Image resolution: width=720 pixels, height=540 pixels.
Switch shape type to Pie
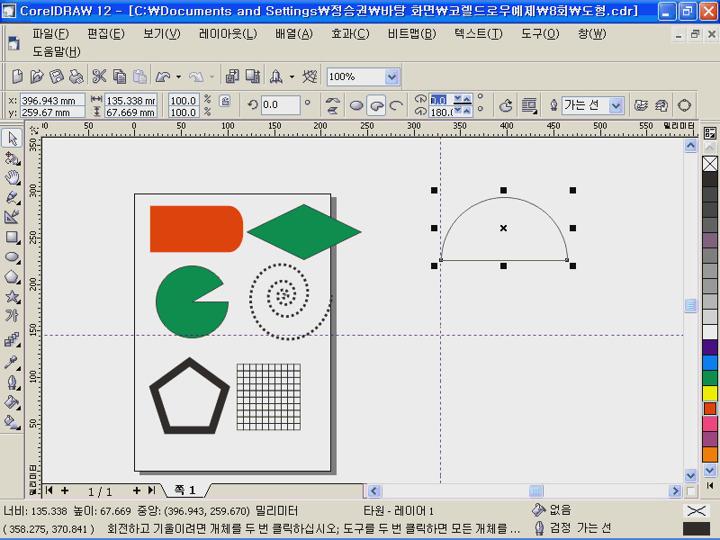click(x=377, y=106)
